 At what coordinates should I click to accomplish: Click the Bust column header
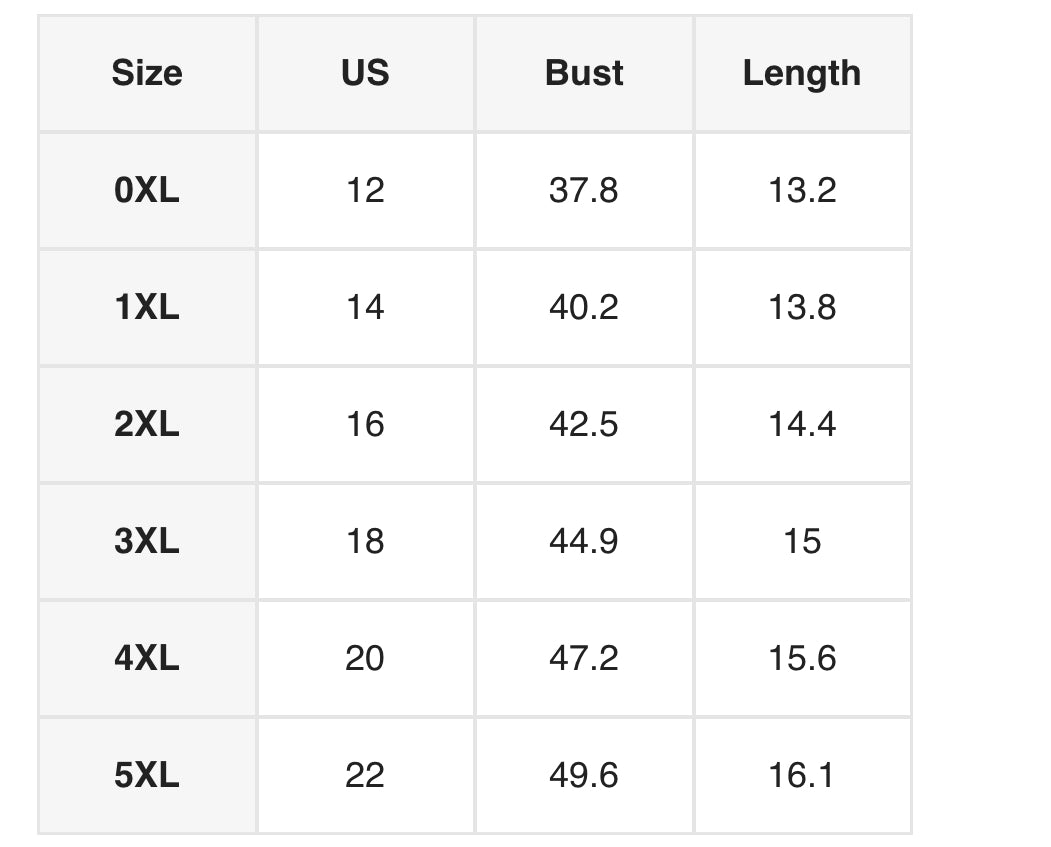pyautogui.click(x=584, y=73)
